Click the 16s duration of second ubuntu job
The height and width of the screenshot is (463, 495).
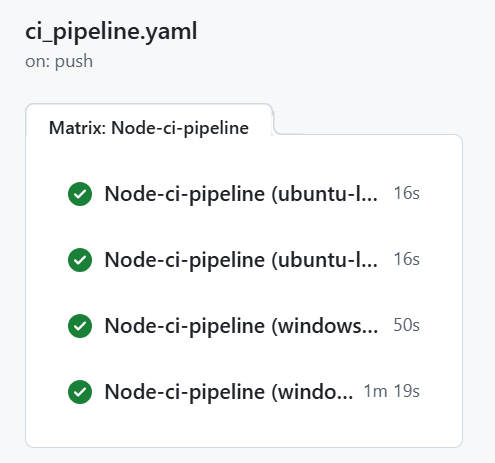point(406,259)
